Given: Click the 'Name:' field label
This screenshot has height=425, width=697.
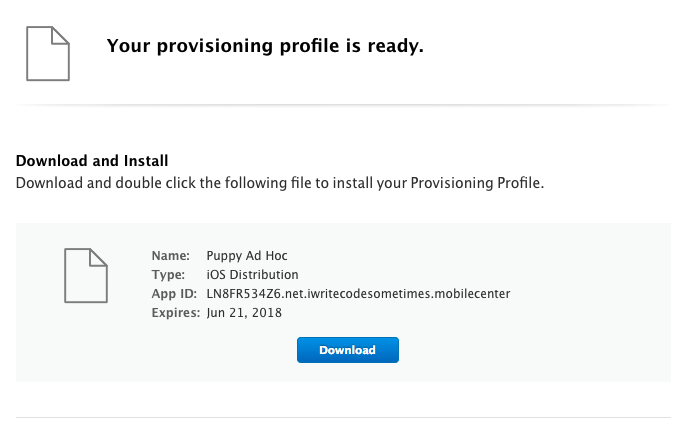Looking at the screenshot, I should 170,256.
